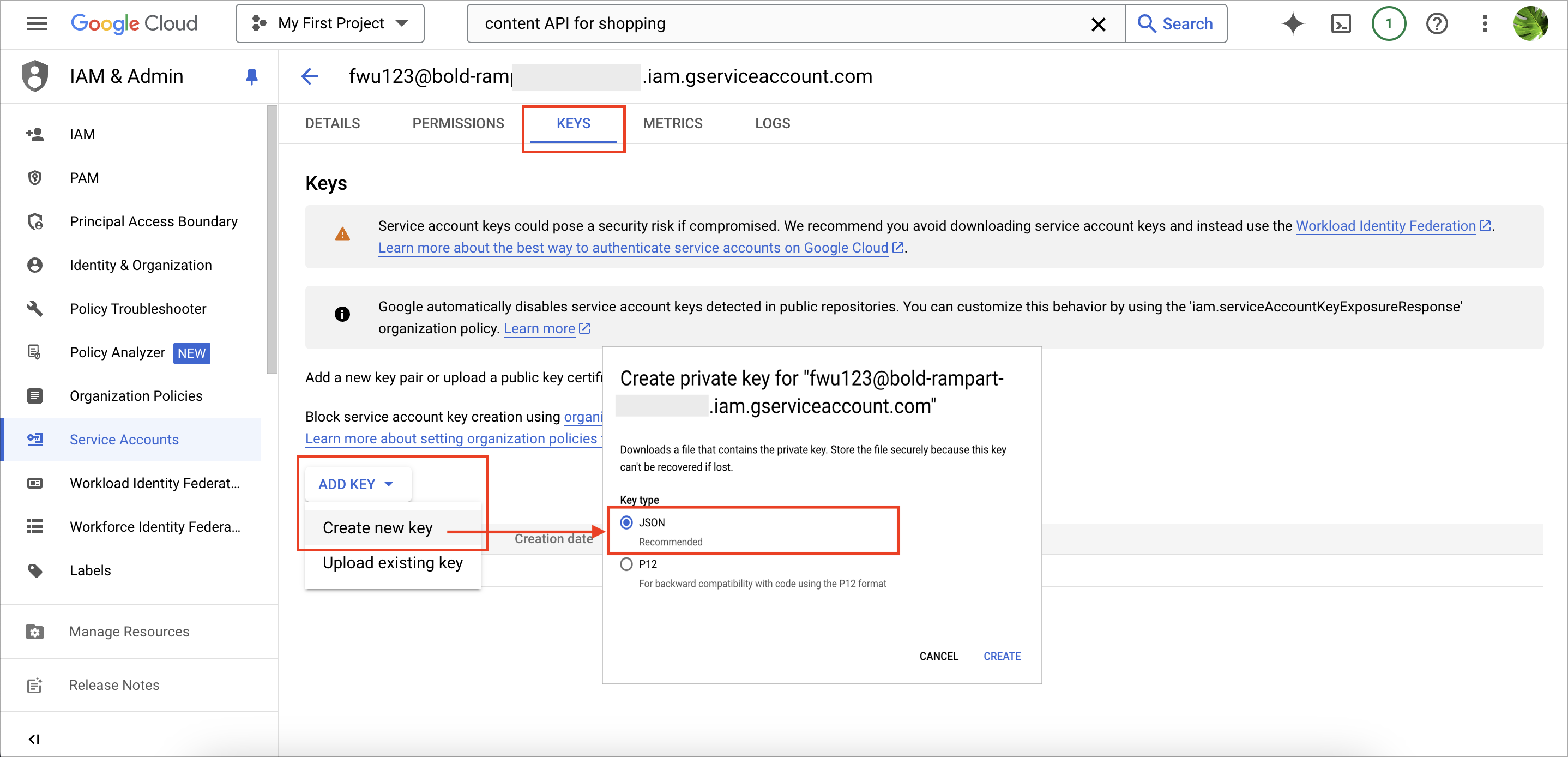This screenshot has height=757, width=1568.
Task: Switch to the LOGS tab
Action: [x=773, y=124]
